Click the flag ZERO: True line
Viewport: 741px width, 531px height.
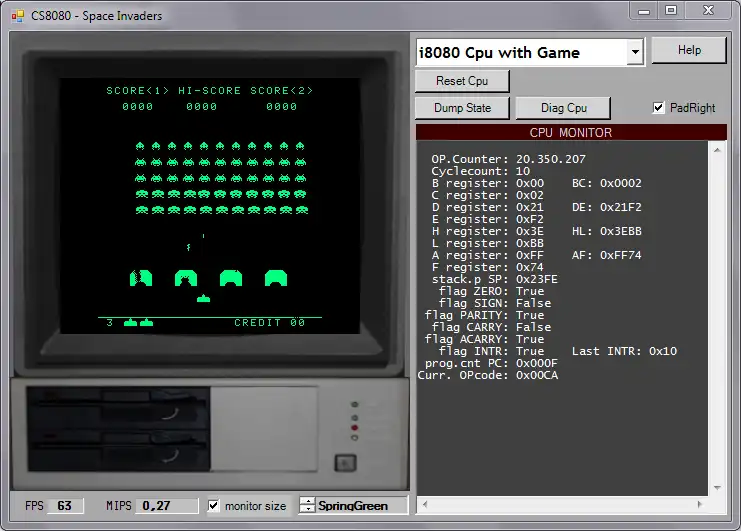click(491, 291)
